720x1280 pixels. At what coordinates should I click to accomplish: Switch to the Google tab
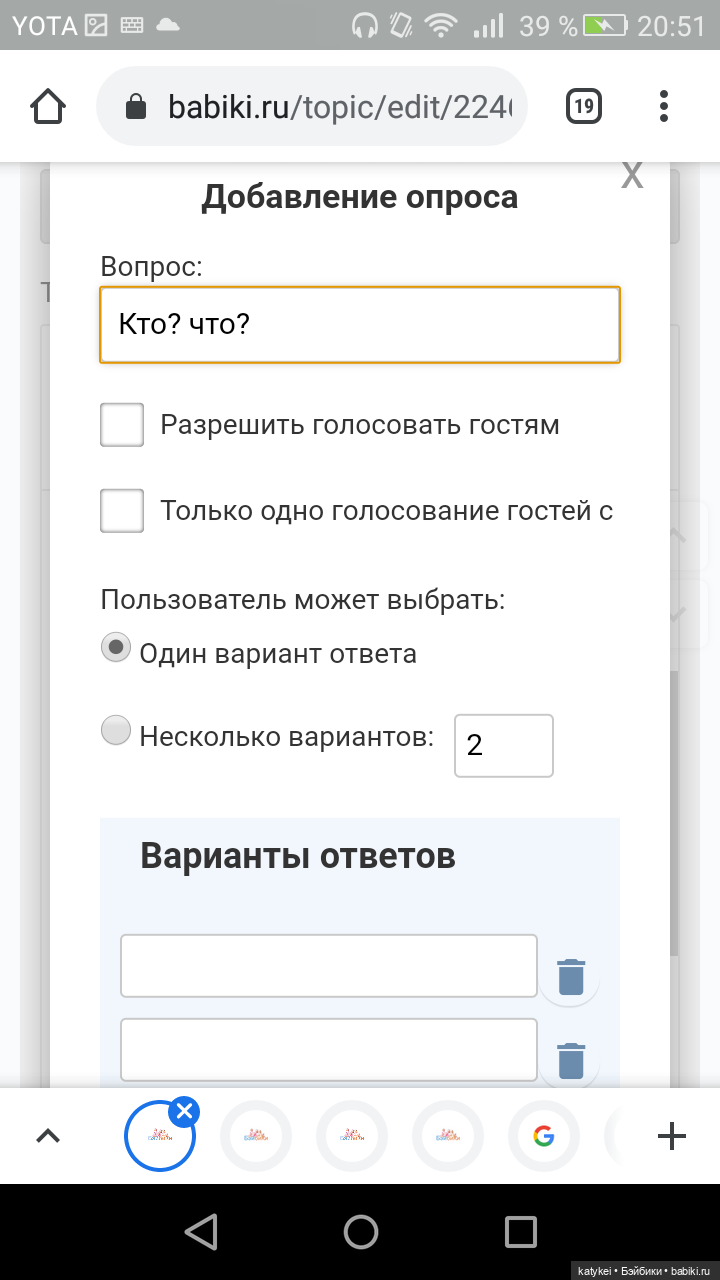tap(544, 1136)
